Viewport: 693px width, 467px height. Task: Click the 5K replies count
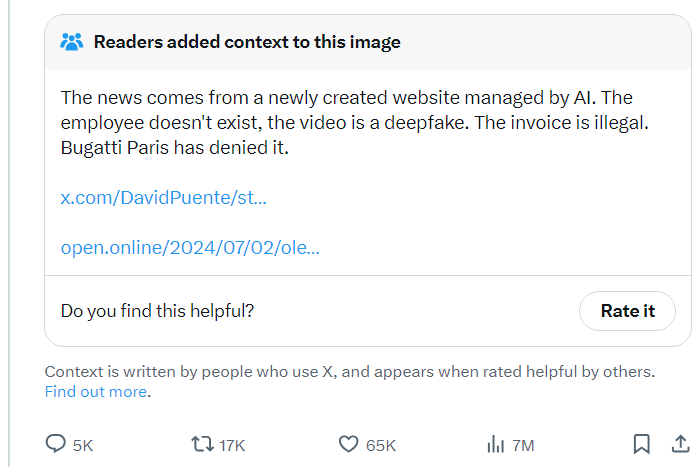pos(83,445)
